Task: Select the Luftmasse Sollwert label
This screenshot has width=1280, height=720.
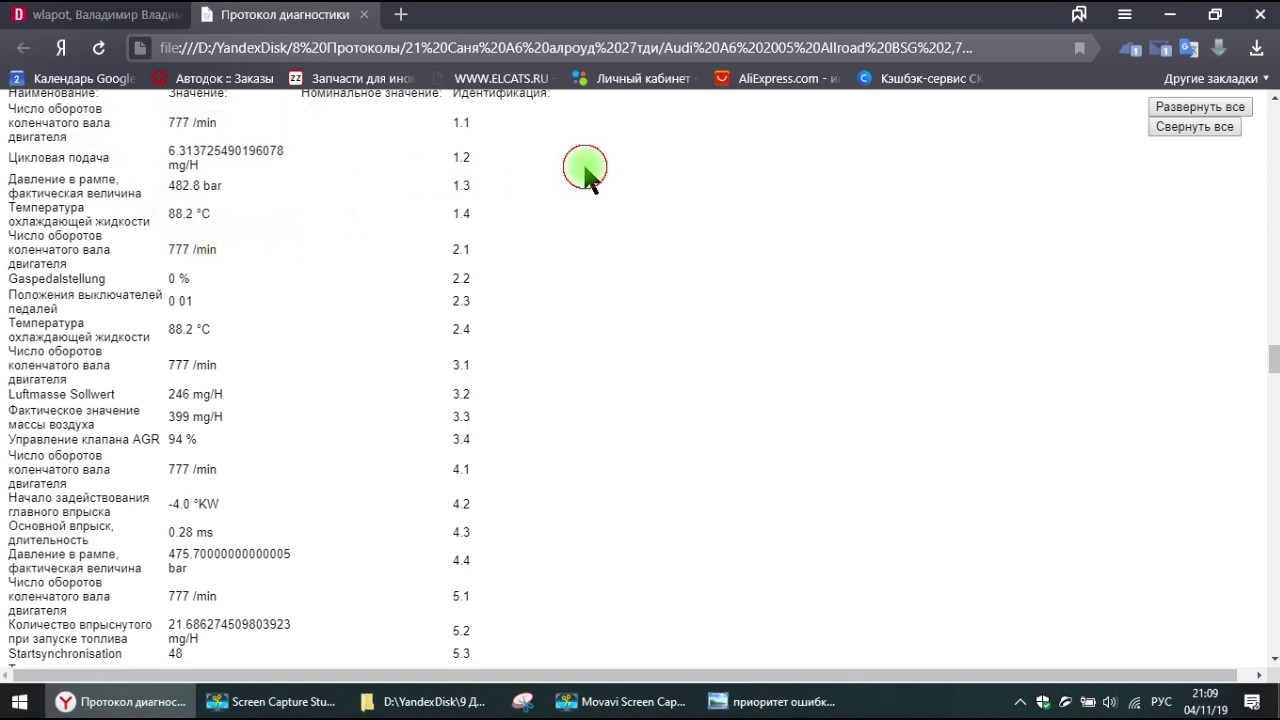Action: pyautogui.click(x=62, y=395)
